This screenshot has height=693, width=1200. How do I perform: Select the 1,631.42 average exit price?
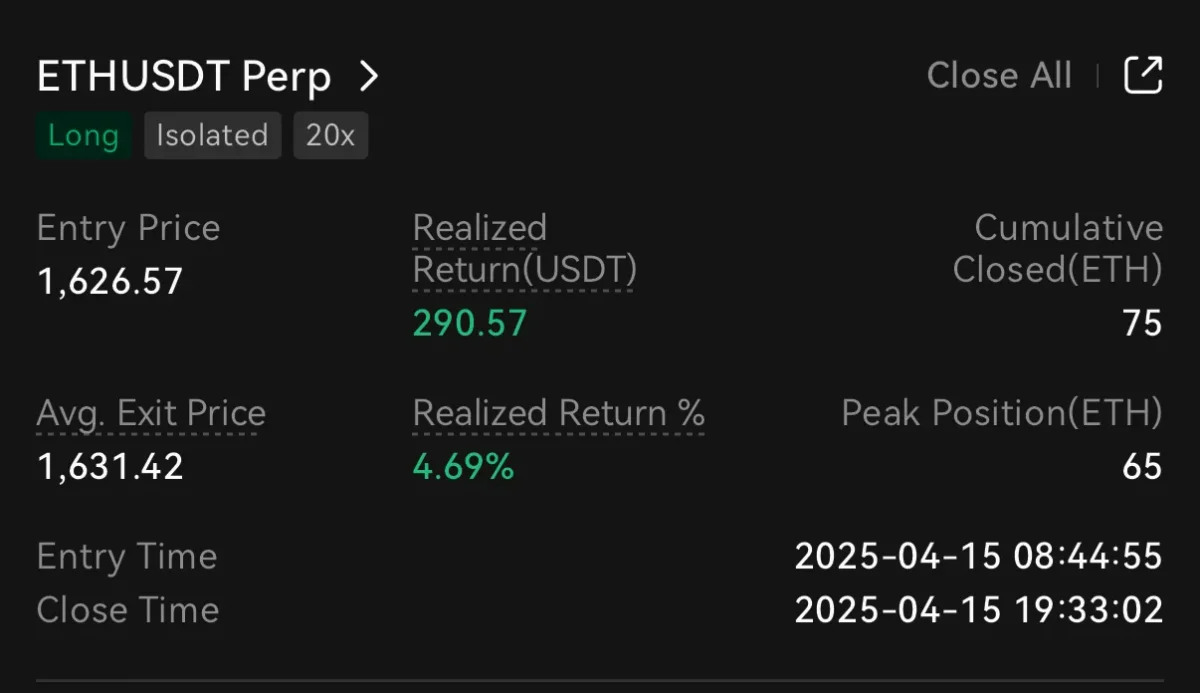tap(110, 467)
